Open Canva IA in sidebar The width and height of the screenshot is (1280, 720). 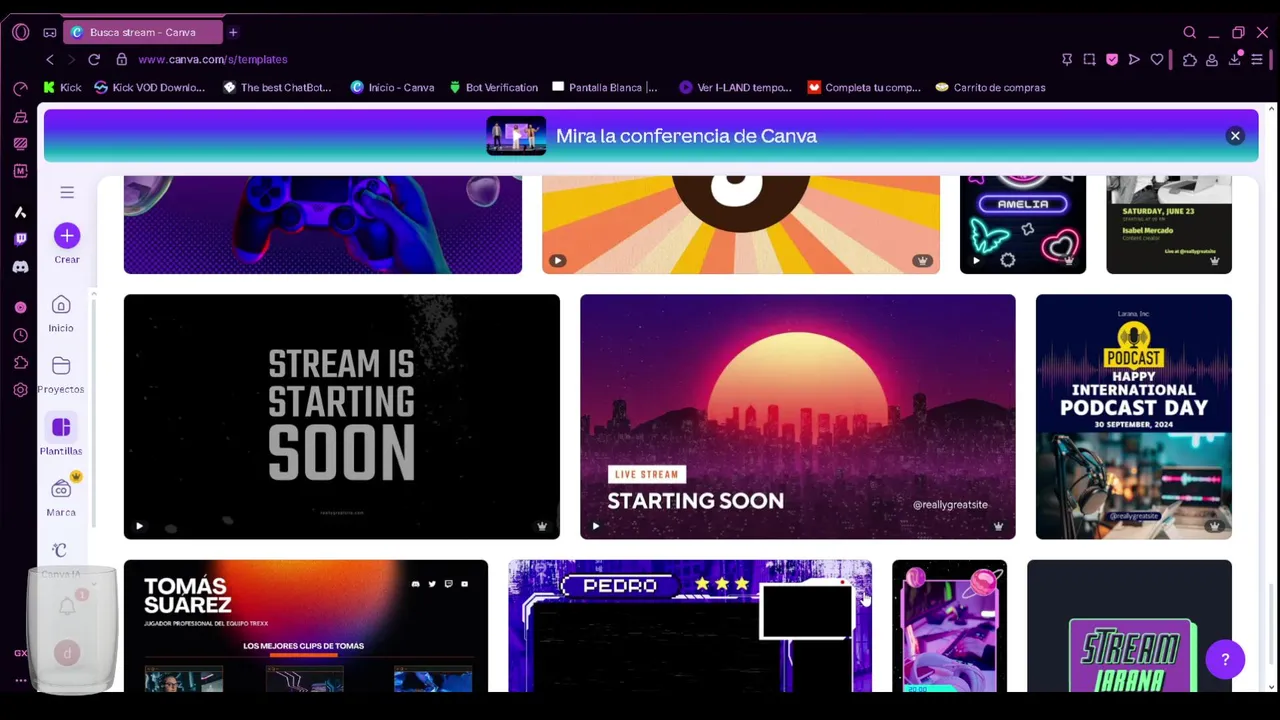point(61,560)
